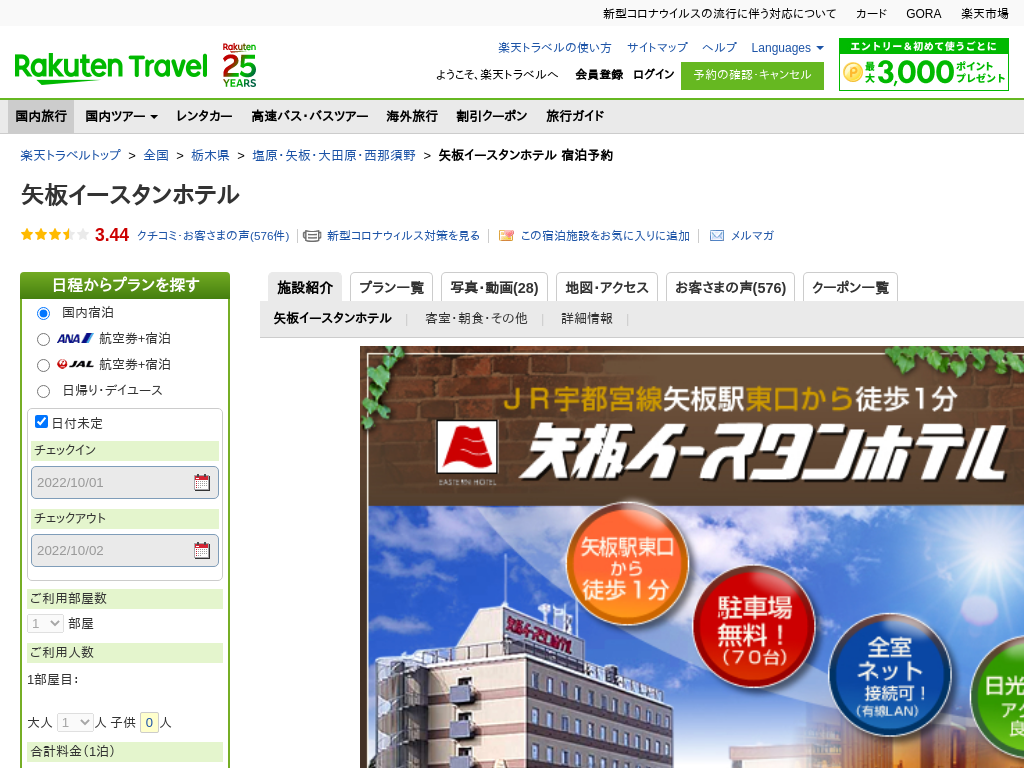Click the ログイン link
This screenshot has height=768, width=1024.
pyautogui.click(x=654, y=74)
